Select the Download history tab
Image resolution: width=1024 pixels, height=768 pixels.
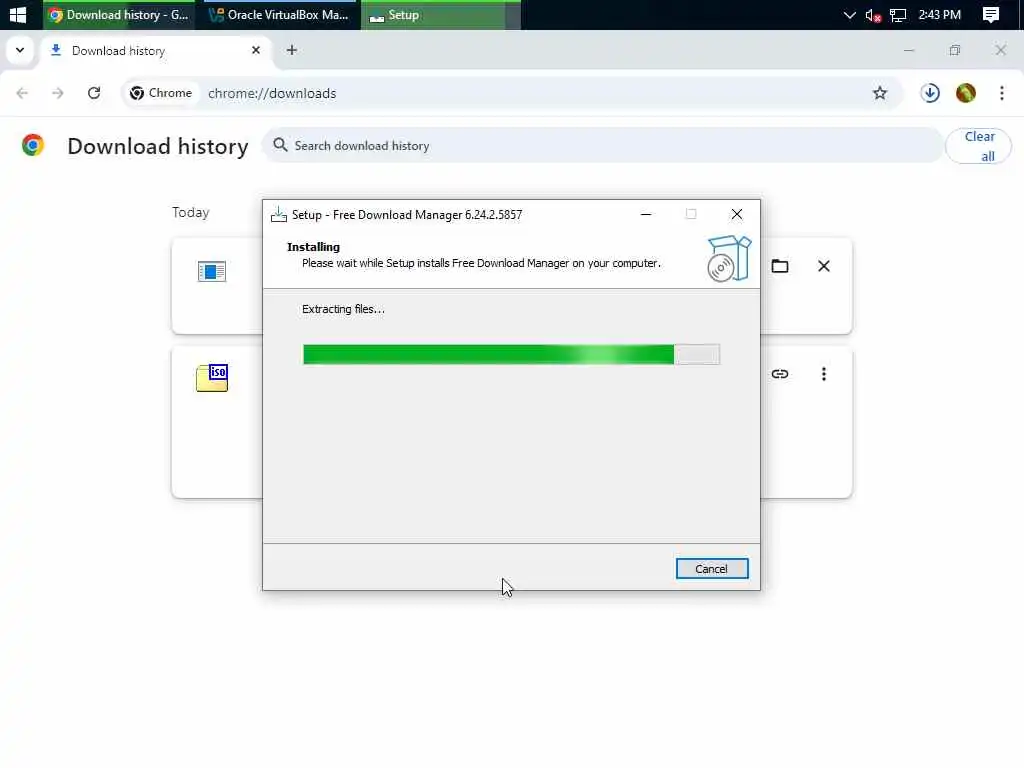click(157, 51)
